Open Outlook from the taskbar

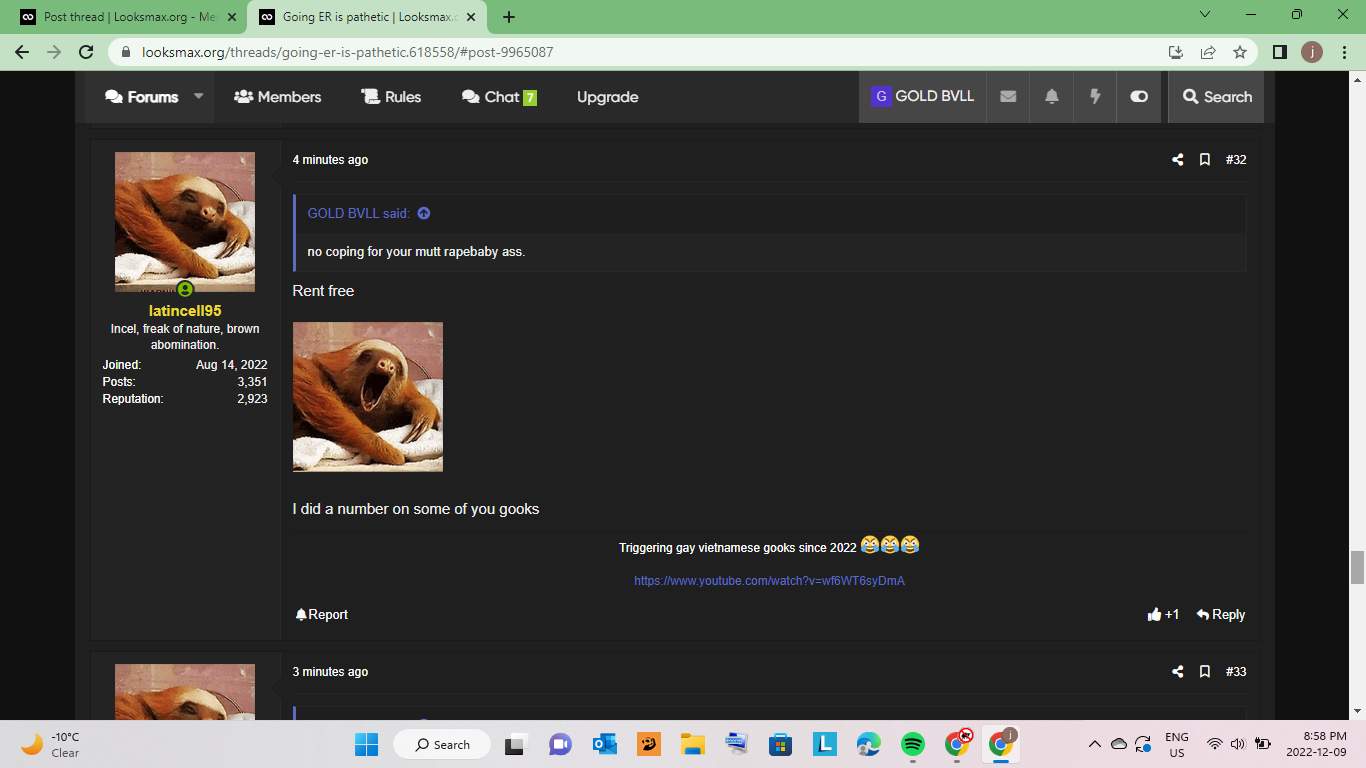tap(604, 744)
